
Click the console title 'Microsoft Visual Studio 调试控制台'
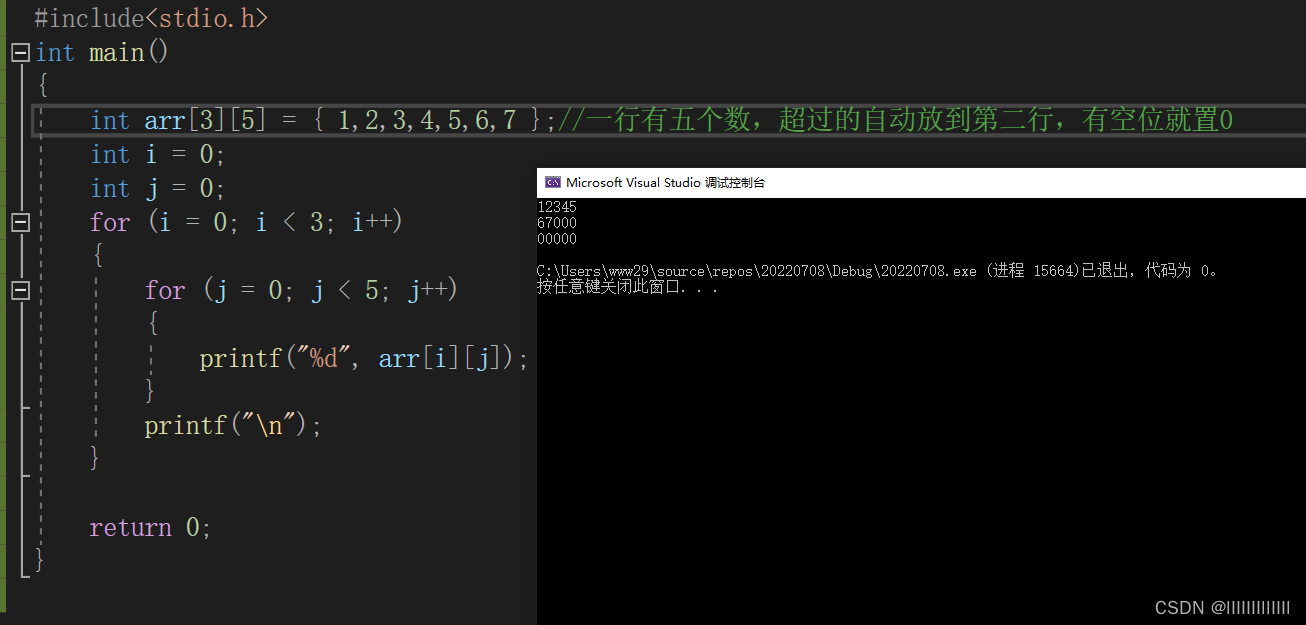(x=665, y=183)
